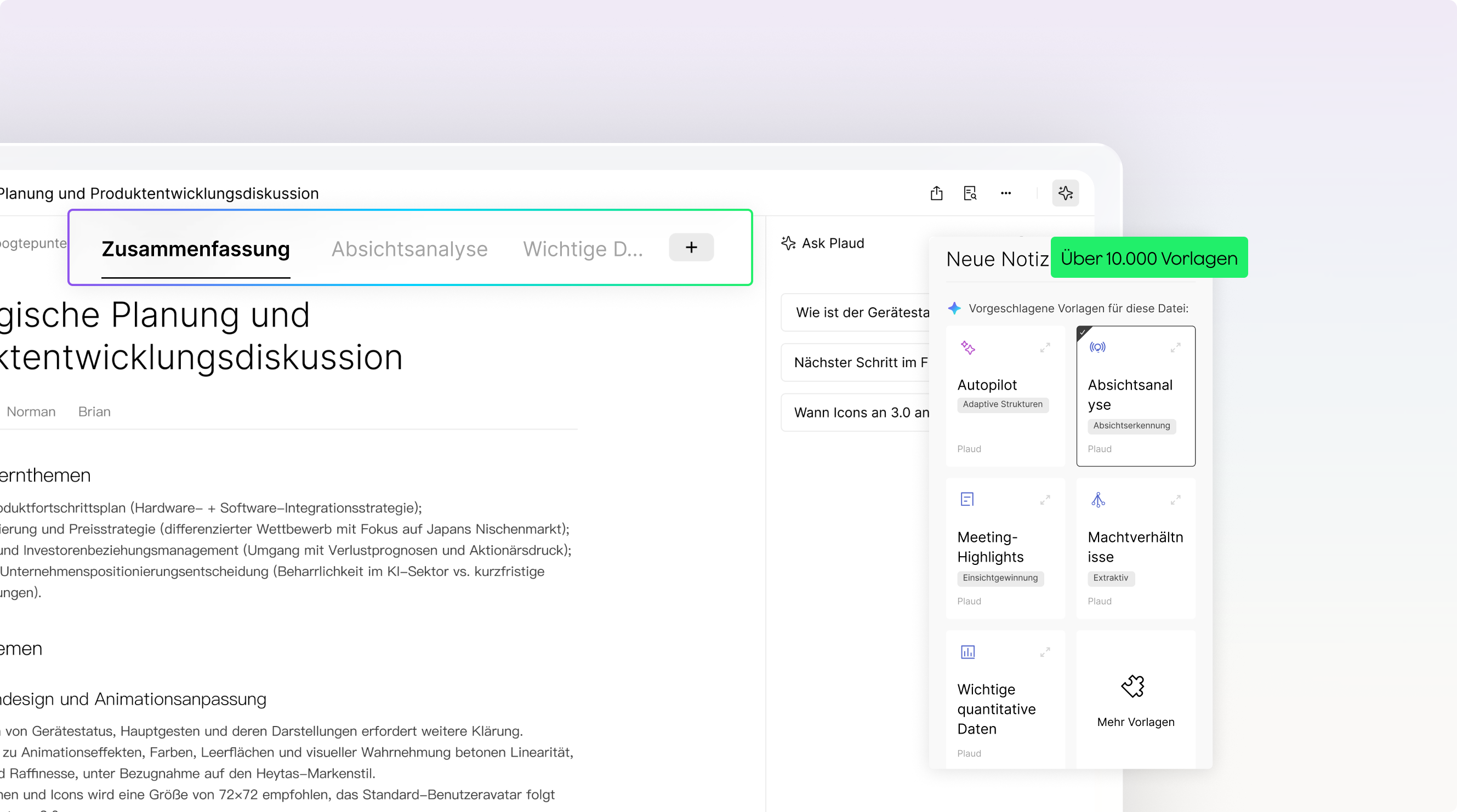Click suggested question Nächster Schritt im F

860,363
